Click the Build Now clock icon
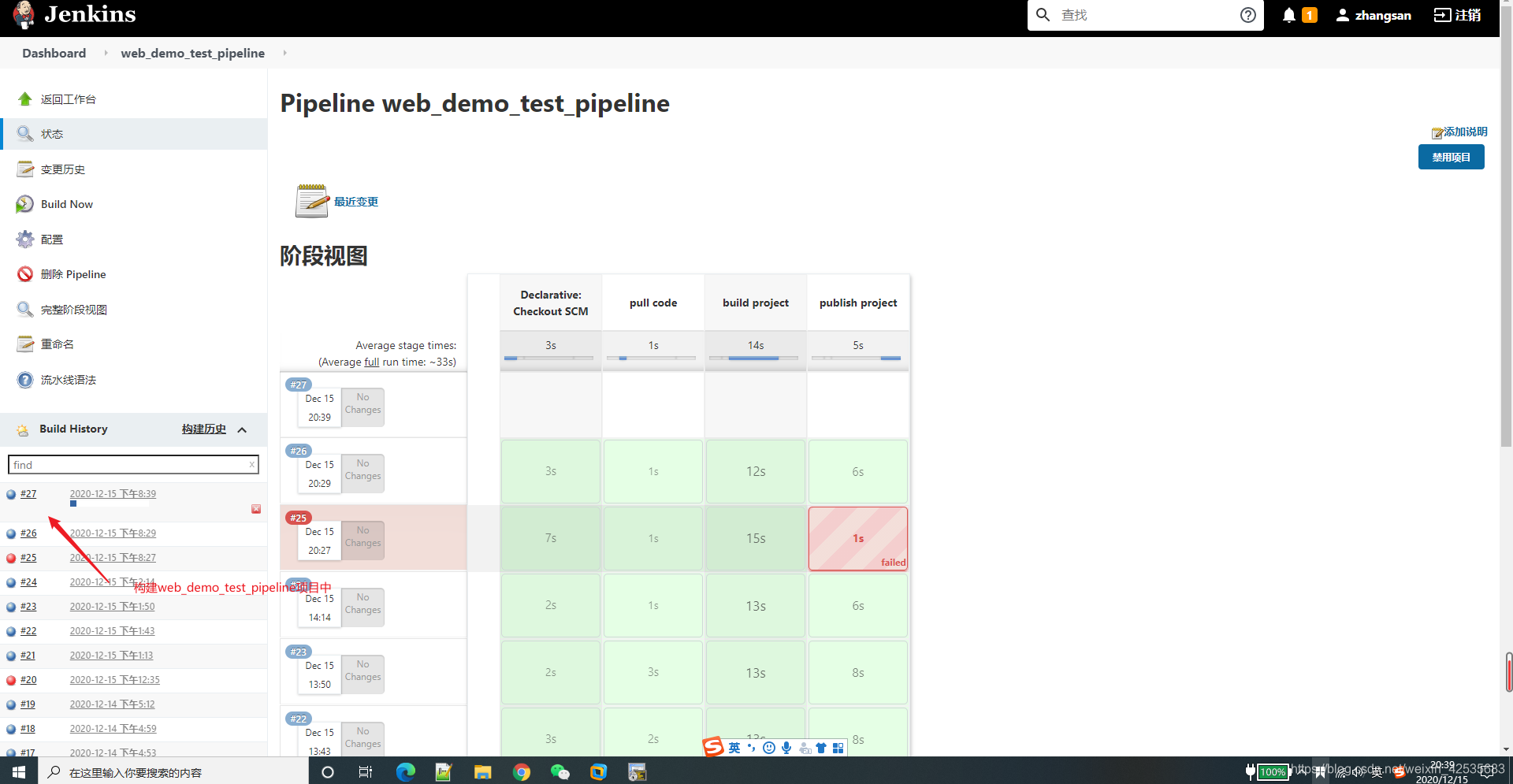 (x=25, y=204)
